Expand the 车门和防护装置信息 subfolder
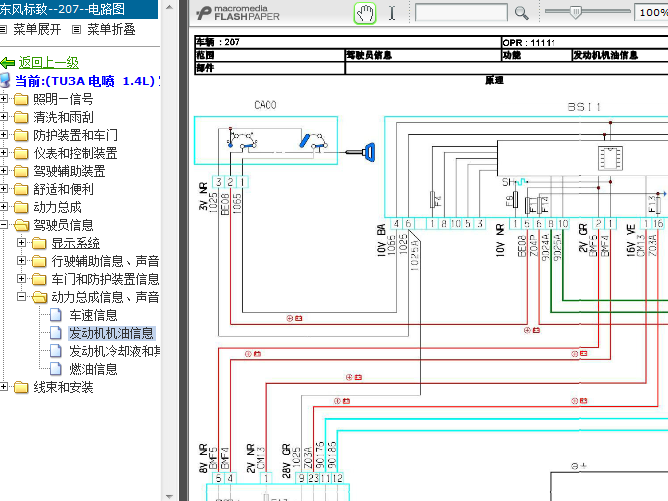The height and width of the screenshot is (501, 668). tap(21, 279)
